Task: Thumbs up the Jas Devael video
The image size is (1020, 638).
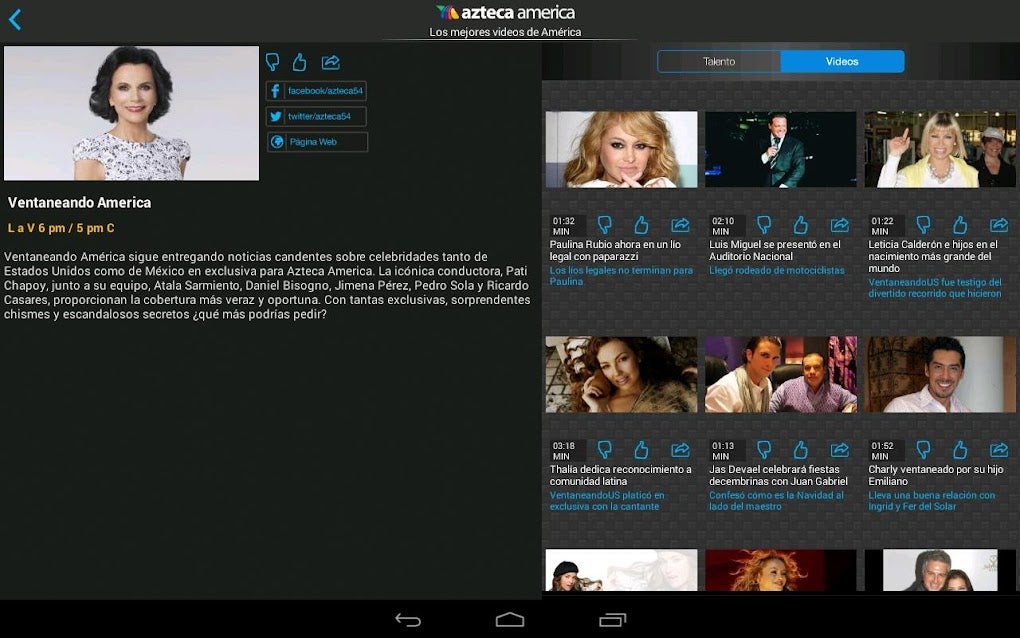Action: coord(801,449)
